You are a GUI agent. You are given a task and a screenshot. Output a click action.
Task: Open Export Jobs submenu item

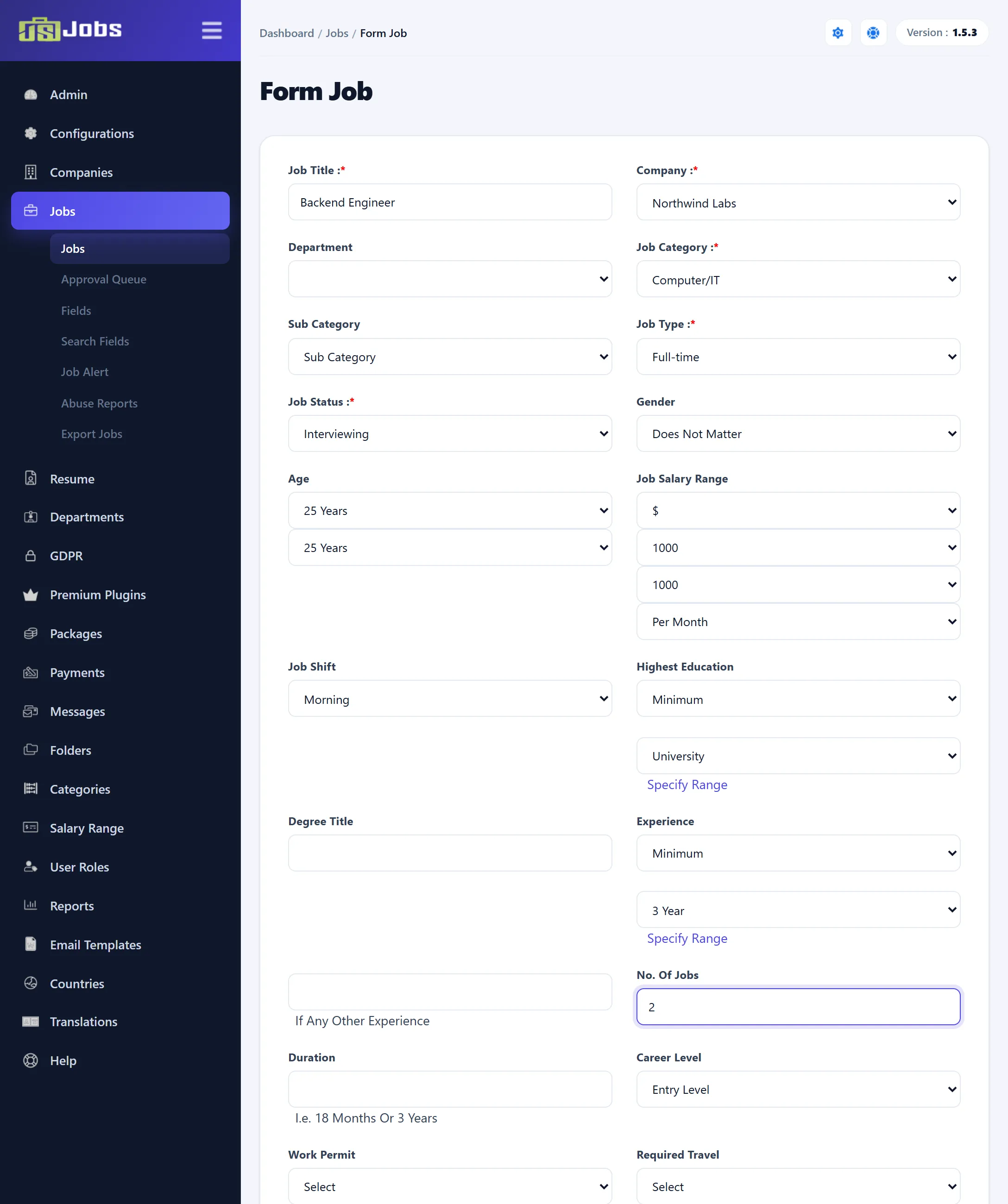tap(92, 434)
